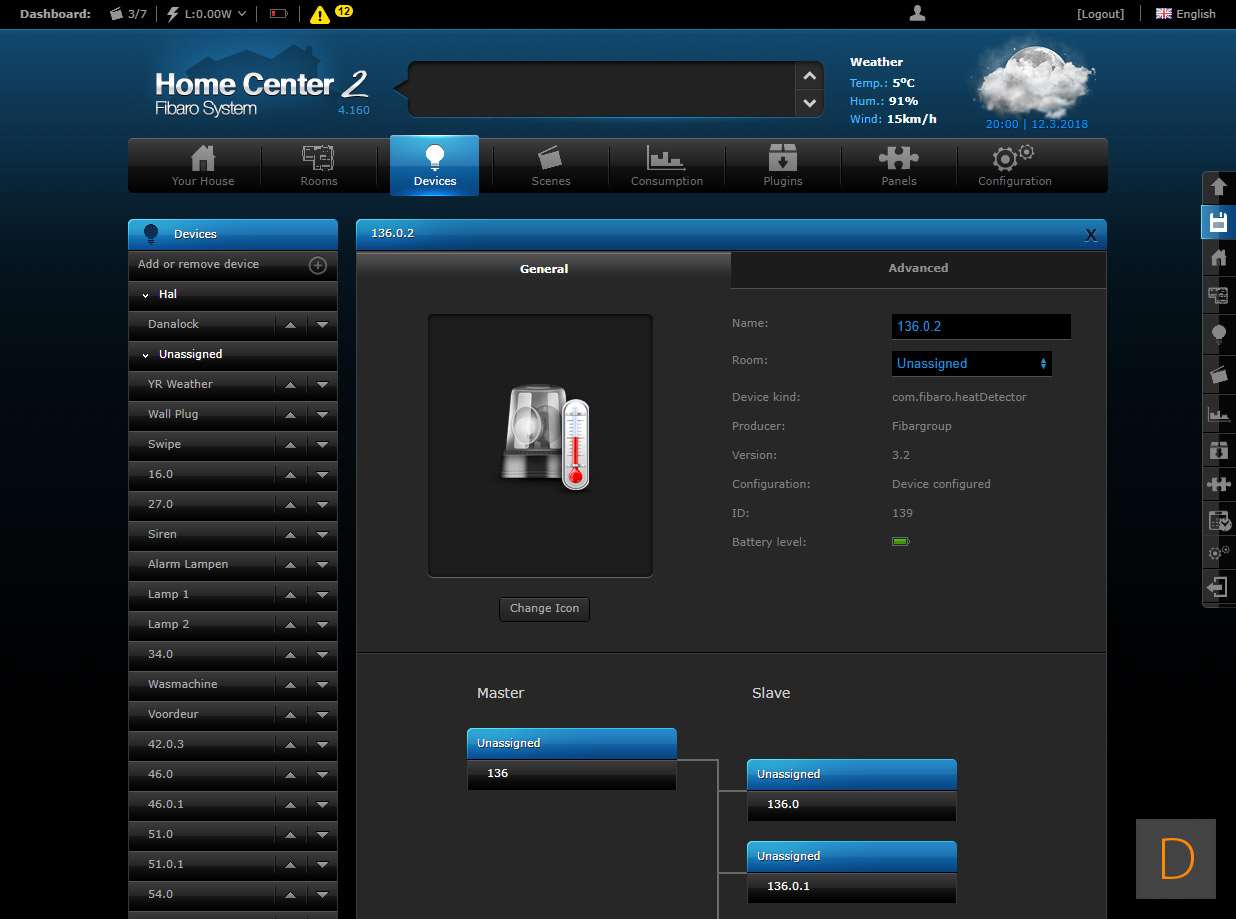Open Panels in the main navigation
This screenshot has width=1236, height=919.
pos(899,166)
